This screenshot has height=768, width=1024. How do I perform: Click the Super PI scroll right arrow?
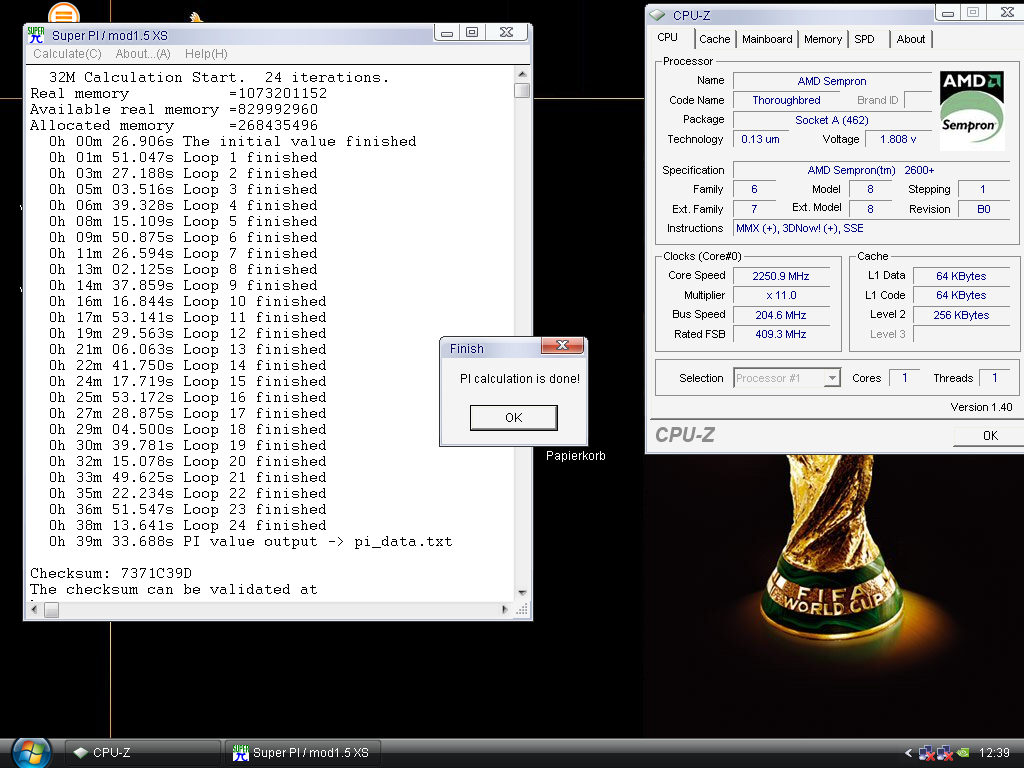click(504, 610)
